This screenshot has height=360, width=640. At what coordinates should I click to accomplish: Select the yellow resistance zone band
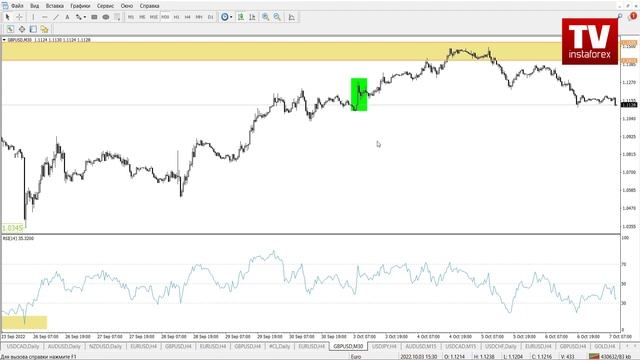click(282, 52)
